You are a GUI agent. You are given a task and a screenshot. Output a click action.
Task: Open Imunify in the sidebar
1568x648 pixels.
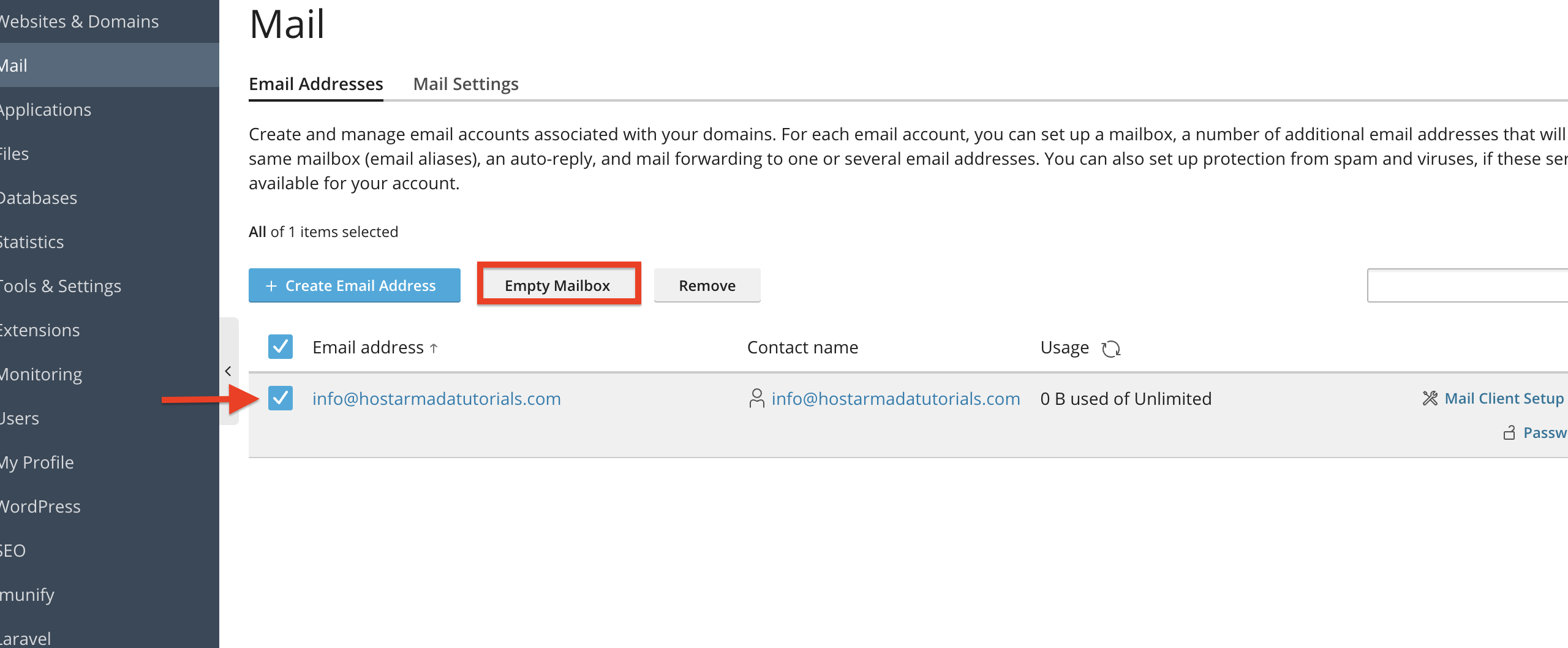tap(110, 595)
